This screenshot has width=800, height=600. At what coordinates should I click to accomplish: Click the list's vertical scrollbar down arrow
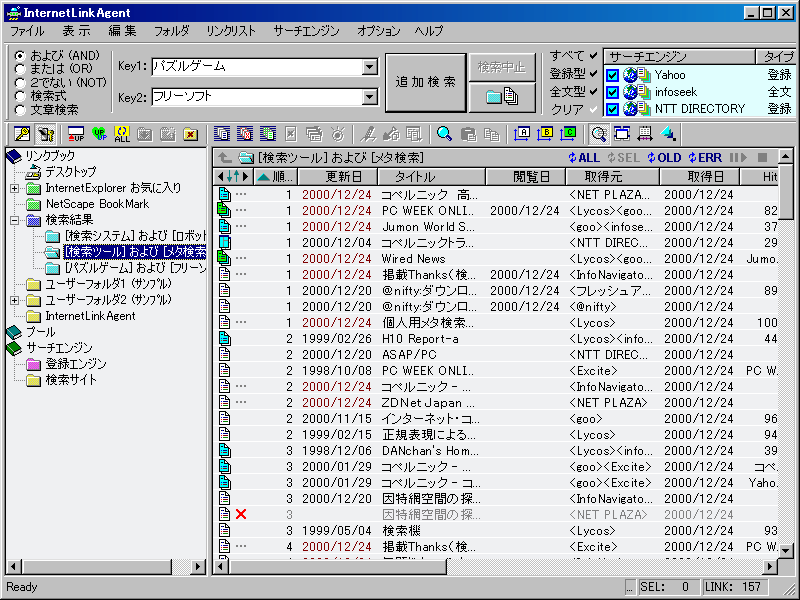786,551
